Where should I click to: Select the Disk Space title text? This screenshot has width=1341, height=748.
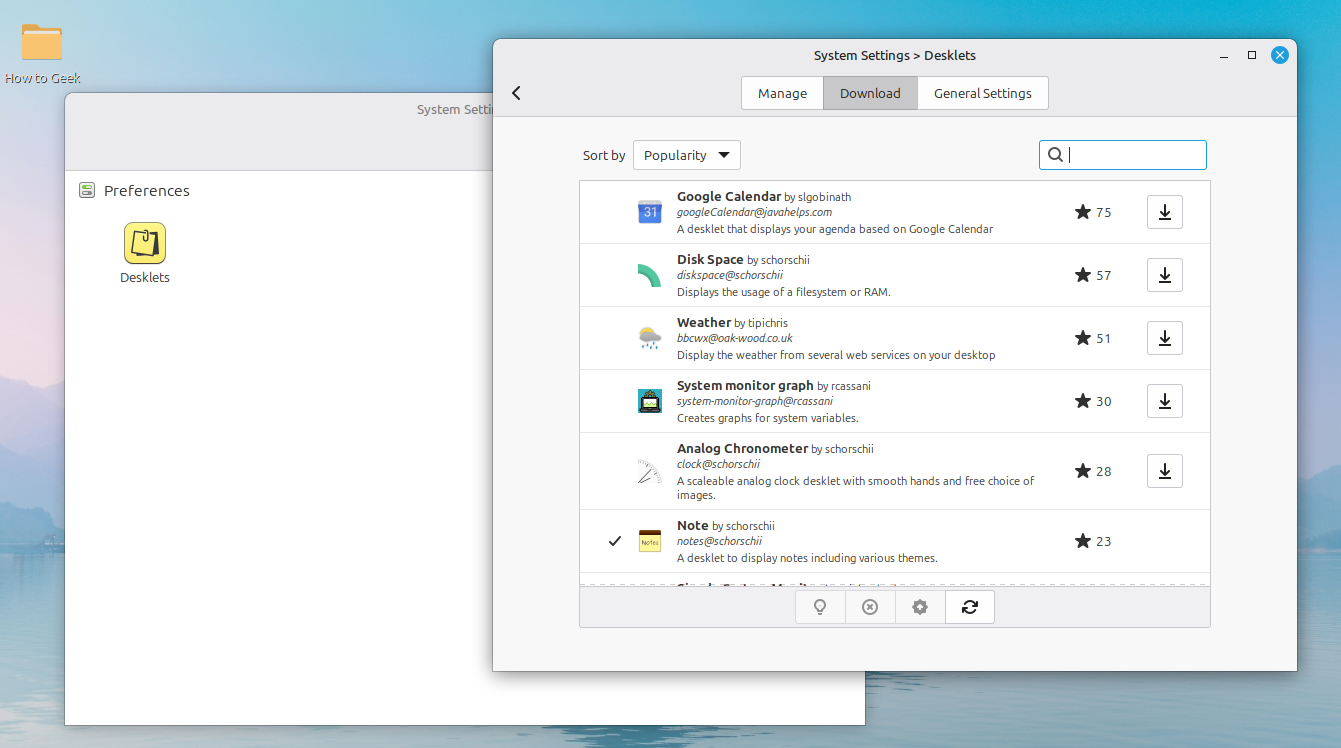[x=710, y=260]
